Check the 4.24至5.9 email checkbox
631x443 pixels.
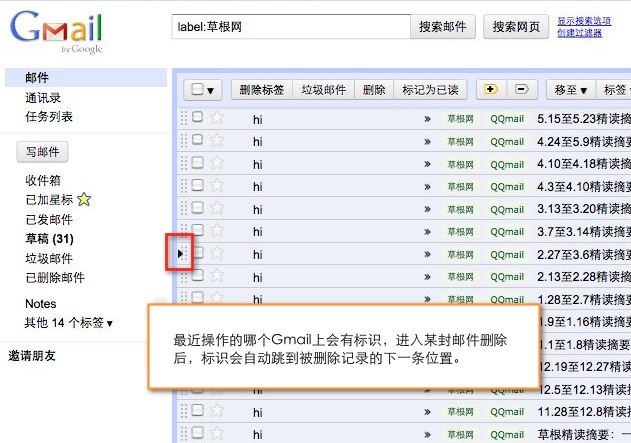197,140
